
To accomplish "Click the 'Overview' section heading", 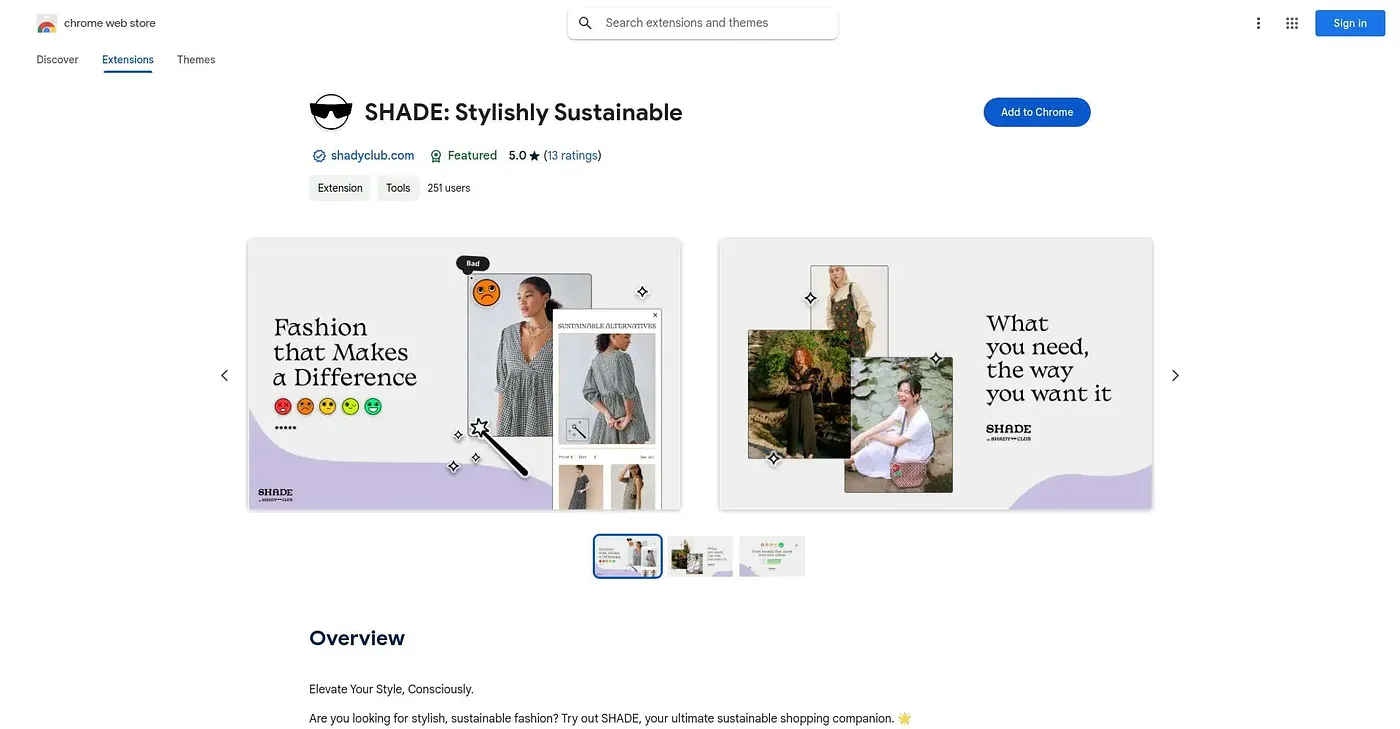I will click(357, 638).
